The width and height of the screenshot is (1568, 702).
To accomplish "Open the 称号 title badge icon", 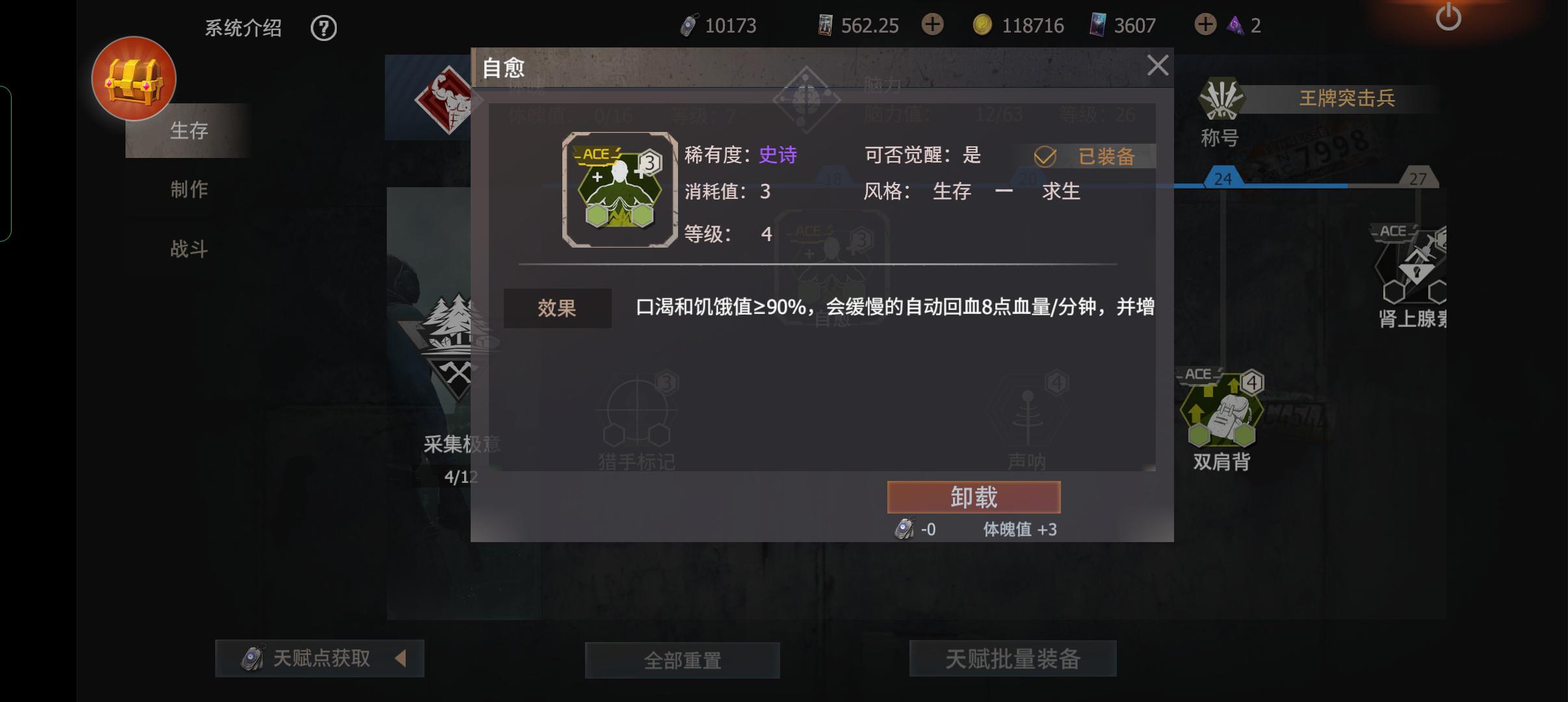I will click(1221, 99).
